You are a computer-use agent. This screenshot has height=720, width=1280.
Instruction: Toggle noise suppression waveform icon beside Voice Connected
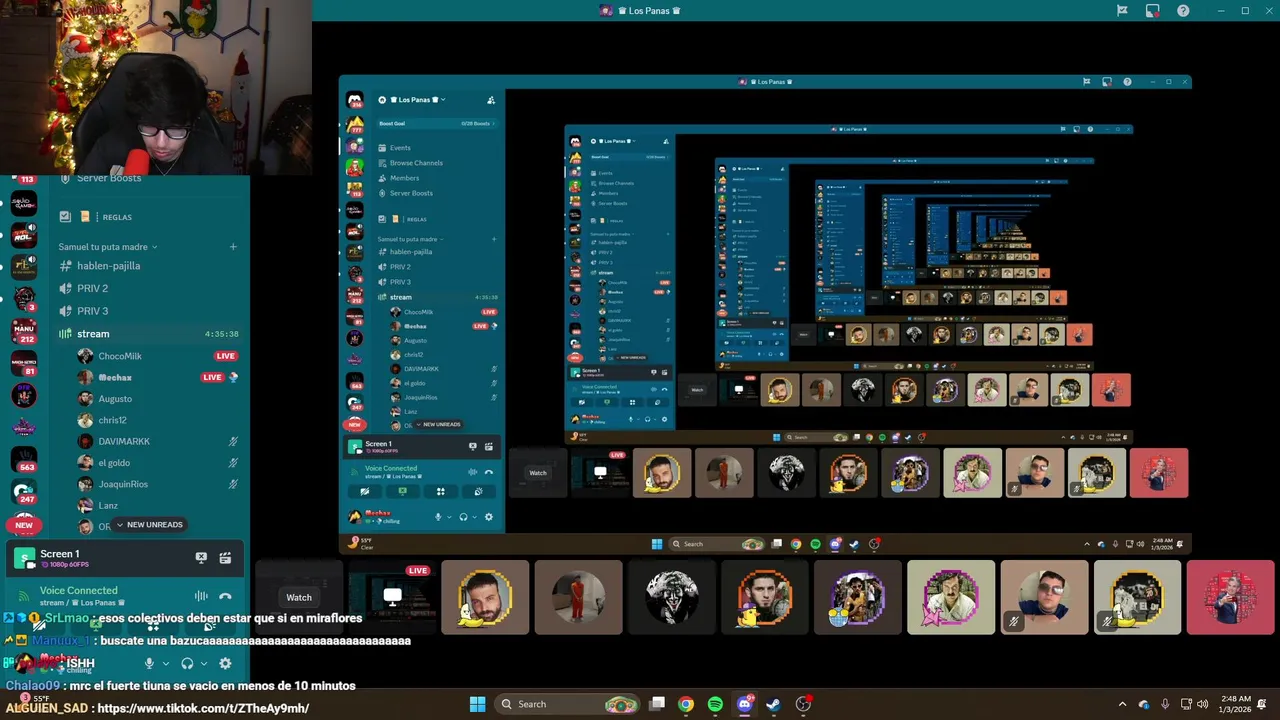pyautogui.click(x=201, y=596)
